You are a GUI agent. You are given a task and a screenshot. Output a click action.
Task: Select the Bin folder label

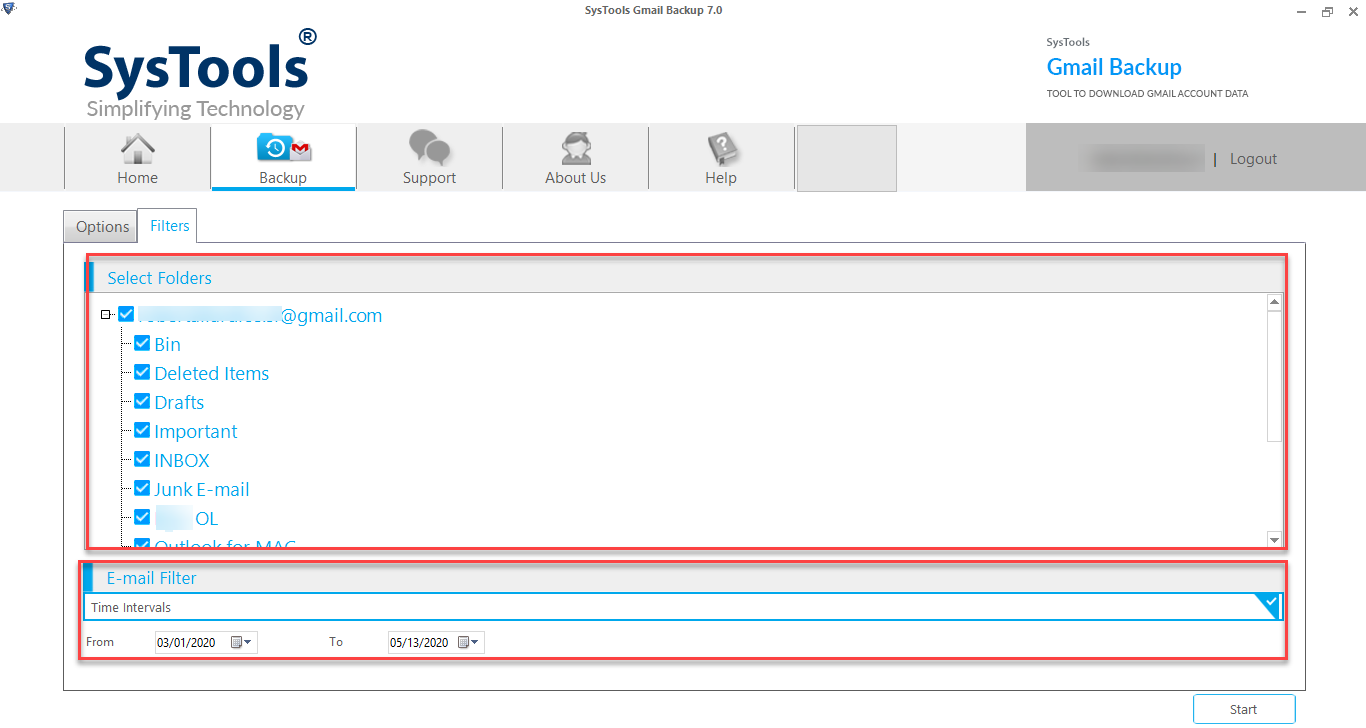167,344
